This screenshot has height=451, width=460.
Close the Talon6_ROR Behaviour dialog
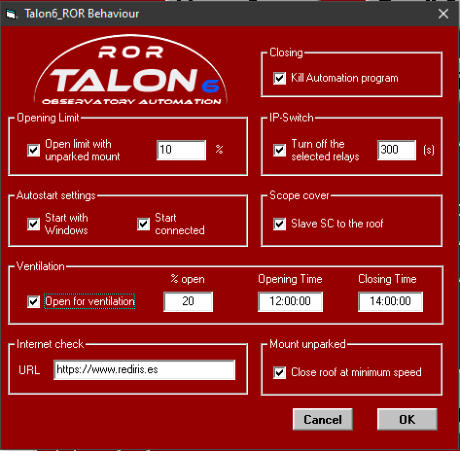click(x=443, y=14)
